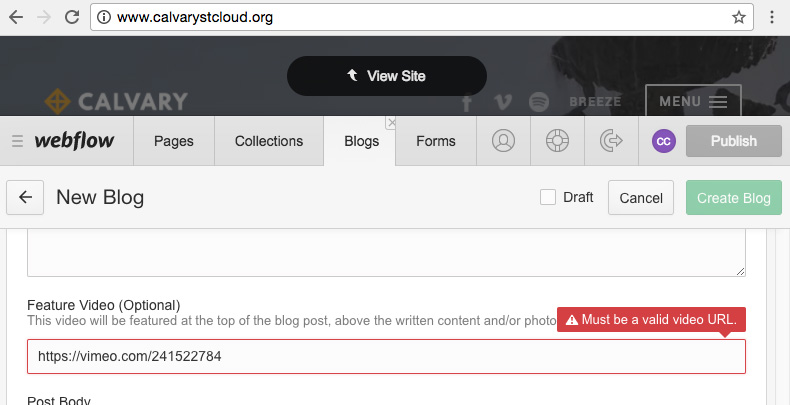Viewport: 790px width, 405px height.
Task: Click the address bar showing www.calvarystcloud.org
Action: coord(422,17)
